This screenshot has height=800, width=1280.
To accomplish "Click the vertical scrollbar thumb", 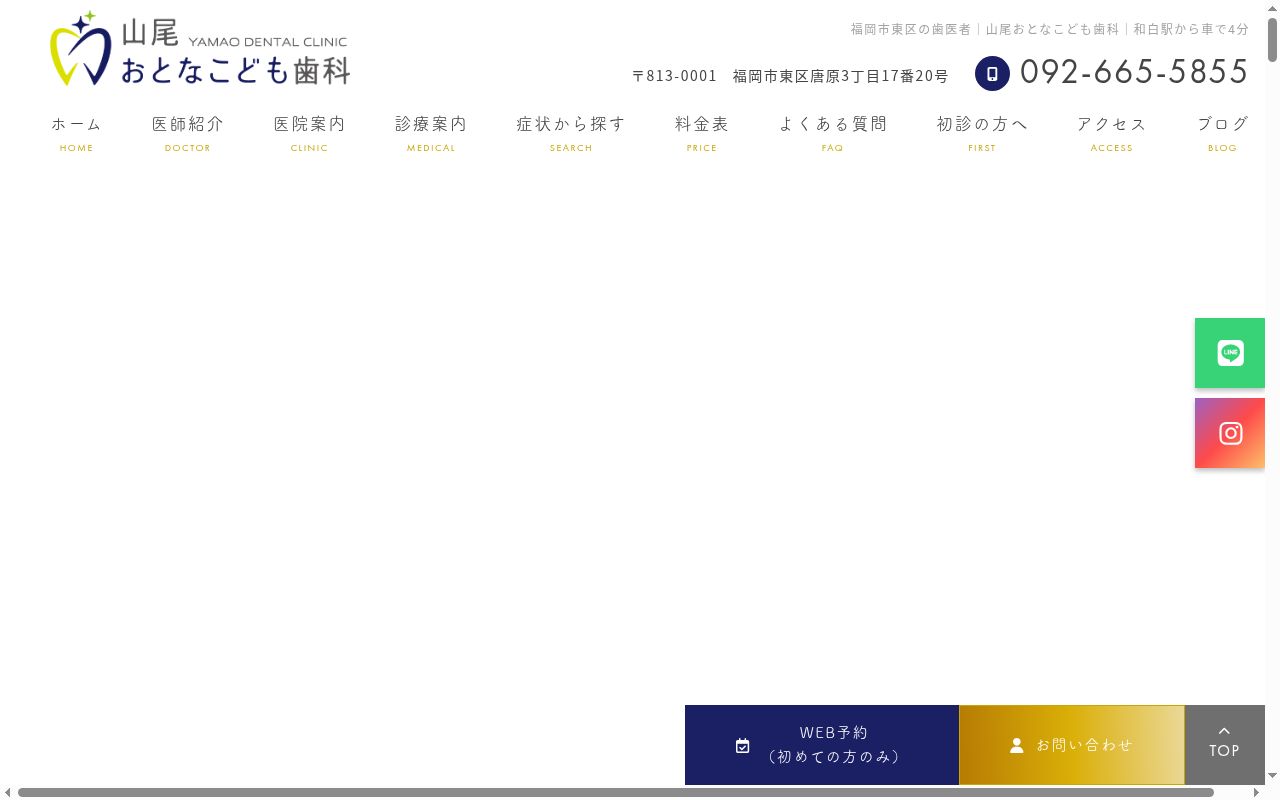I will [1273, 39].
